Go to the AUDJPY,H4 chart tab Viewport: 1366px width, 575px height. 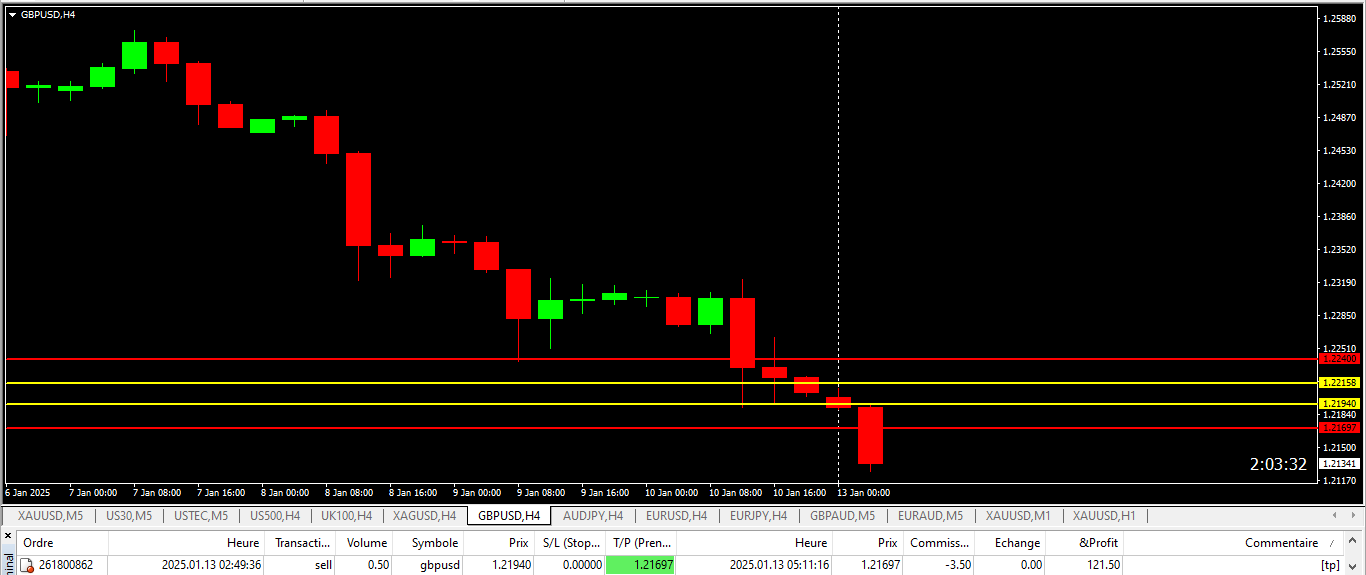593,516
